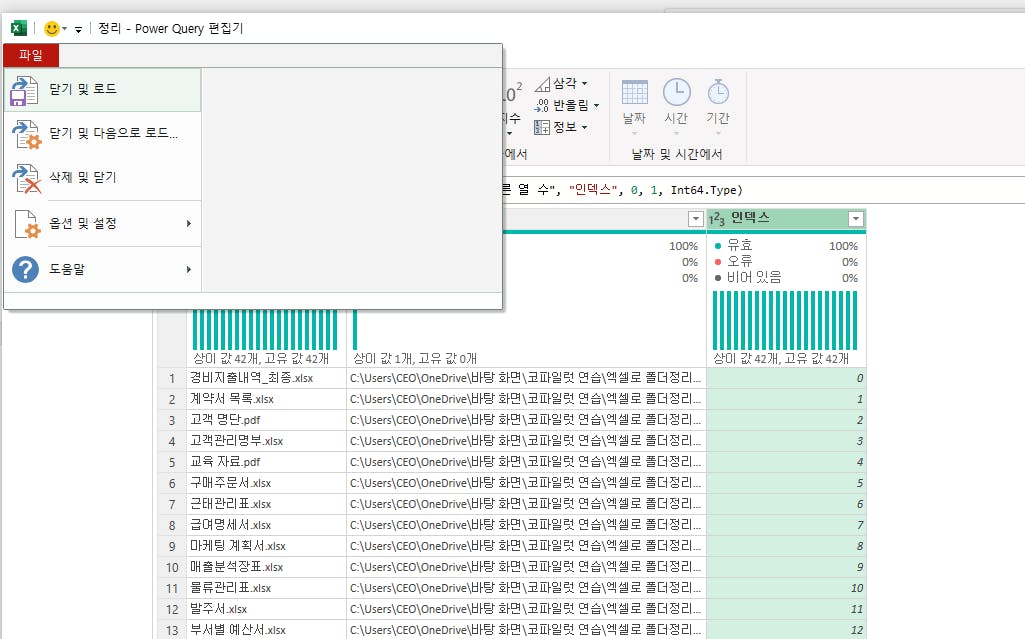
Task: Click the smiley feedback icon in title bar
Action: point(52,29)
